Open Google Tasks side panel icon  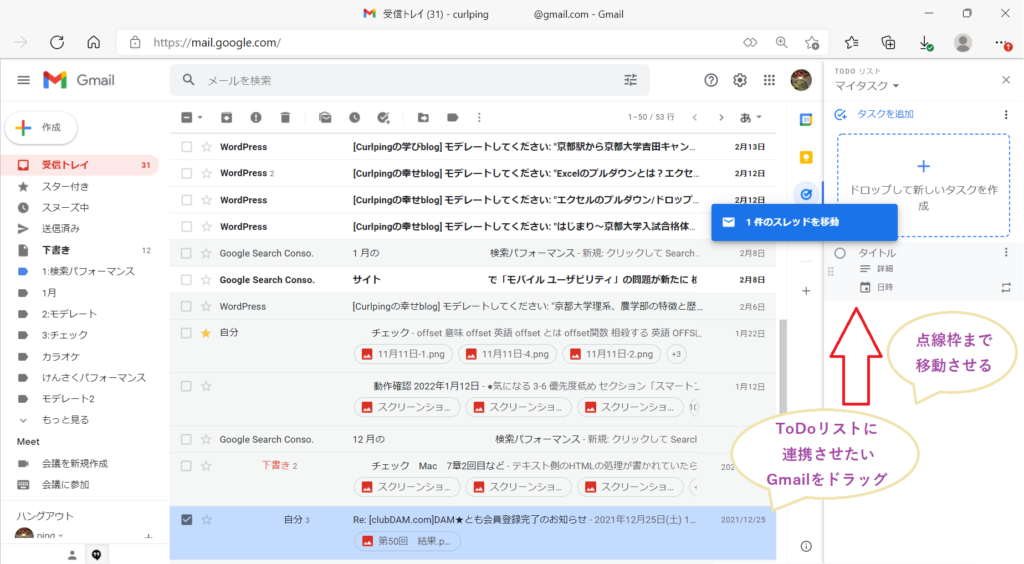[x=806, y=194]
